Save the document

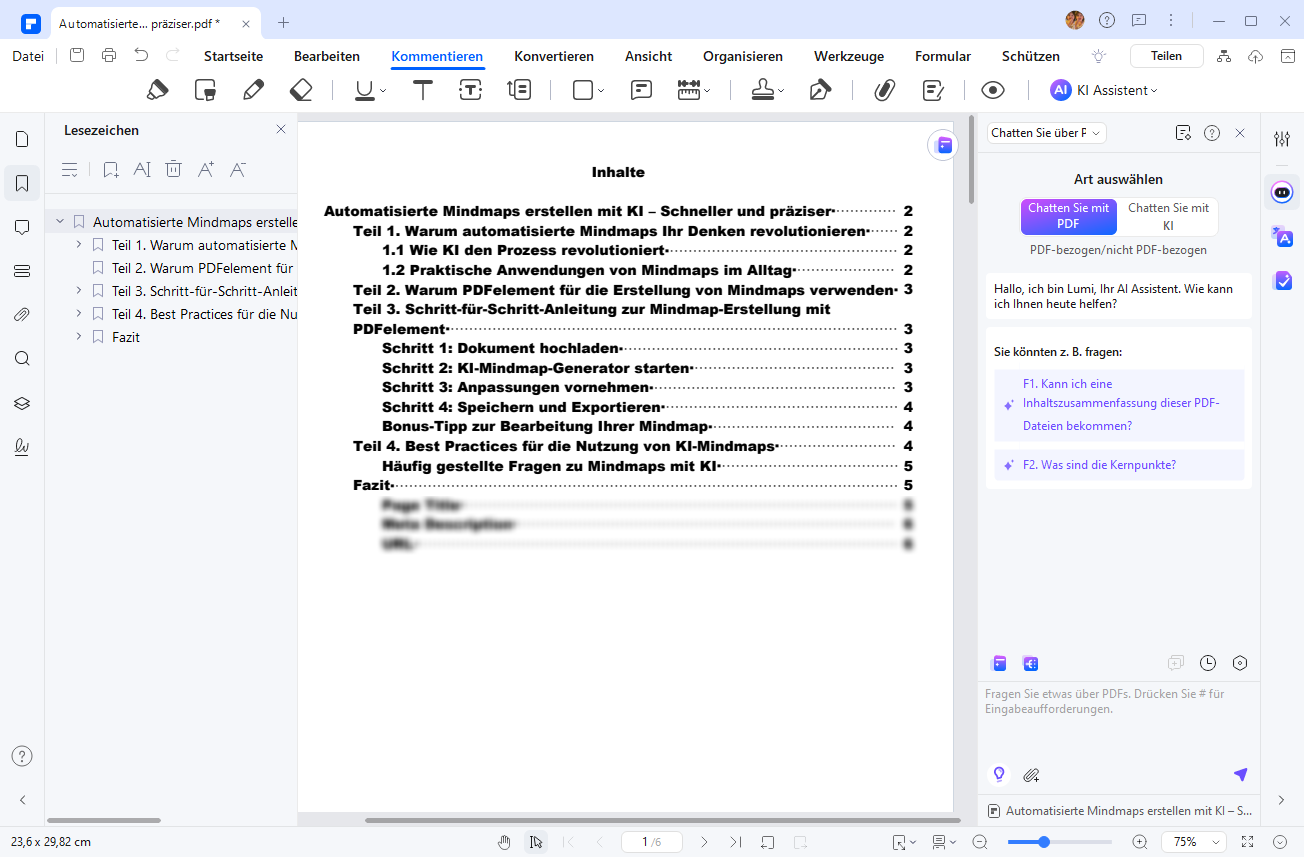[x=77, y=56]
